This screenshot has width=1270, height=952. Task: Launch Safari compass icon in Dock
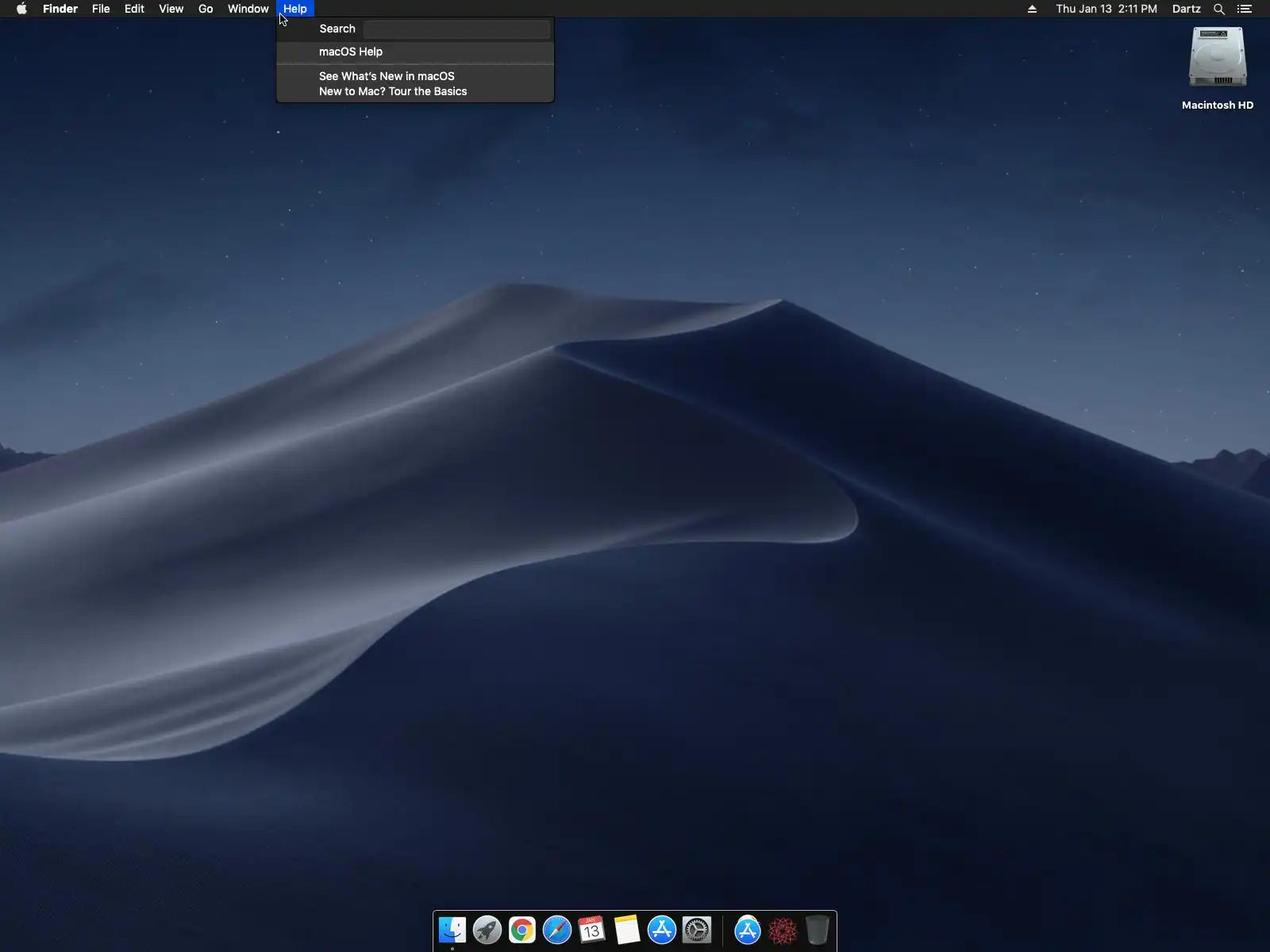(x=557, y=930)
